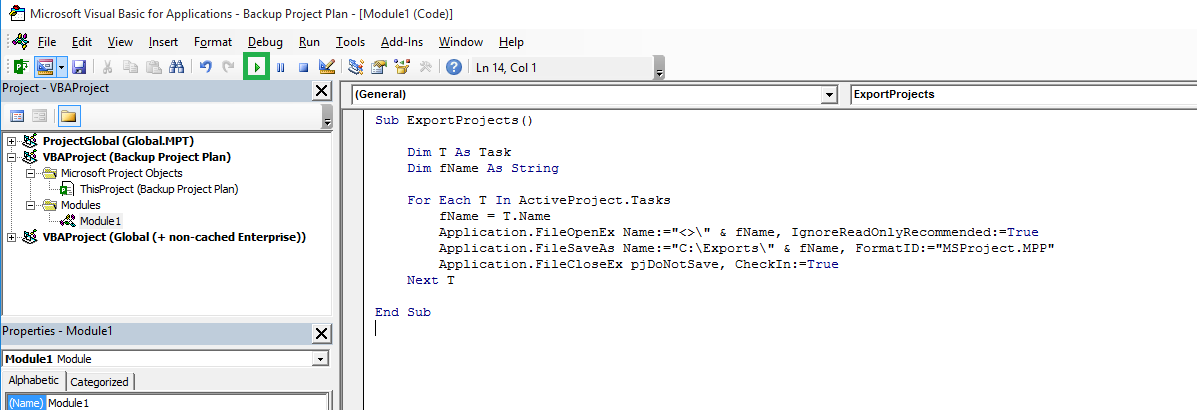
Task: Open the Module1 properties object dropdown
Action: point(320,359)
